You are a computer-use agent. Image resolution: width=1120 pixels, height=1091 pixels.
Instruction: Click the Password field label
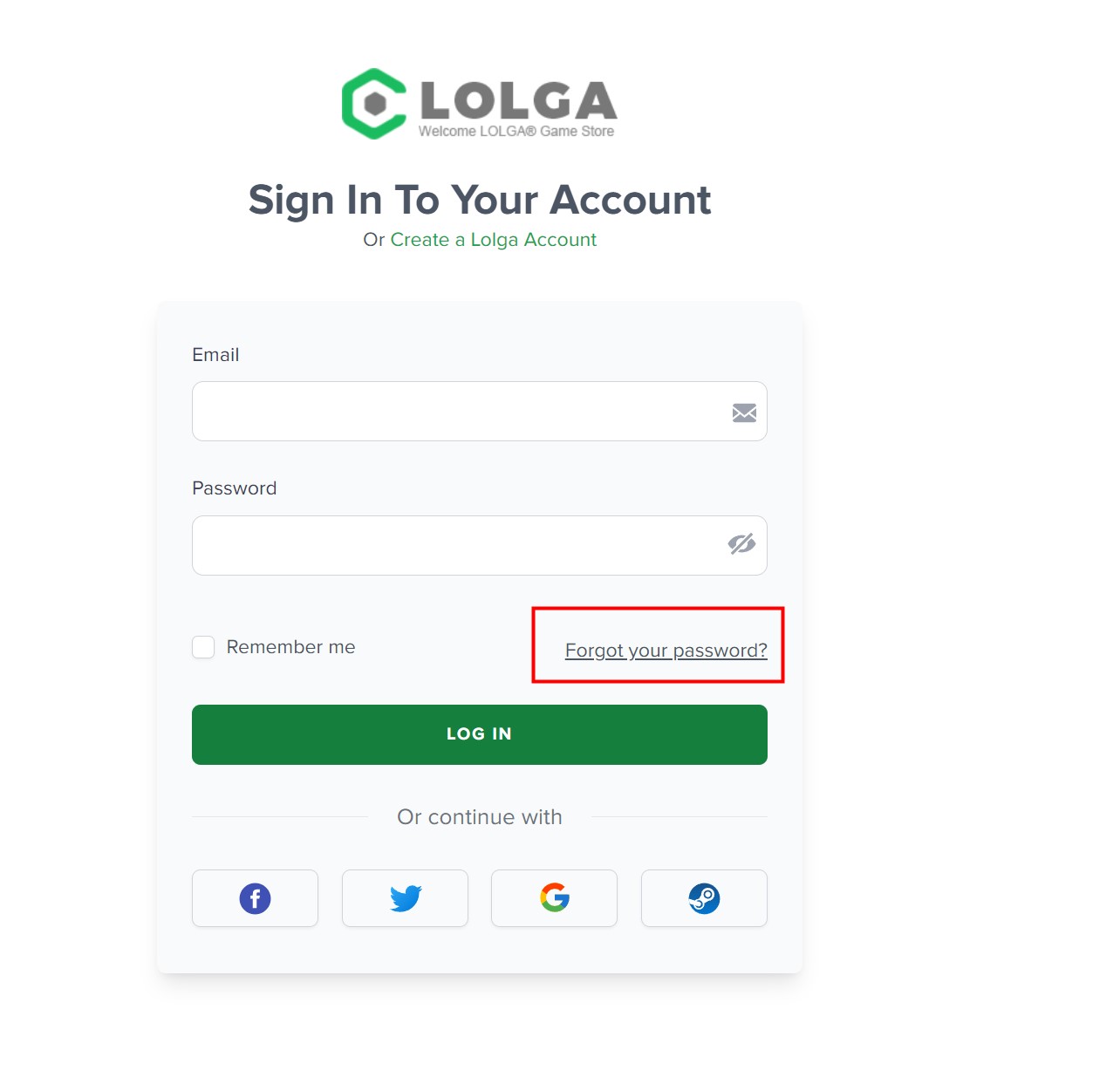[235, 488]
